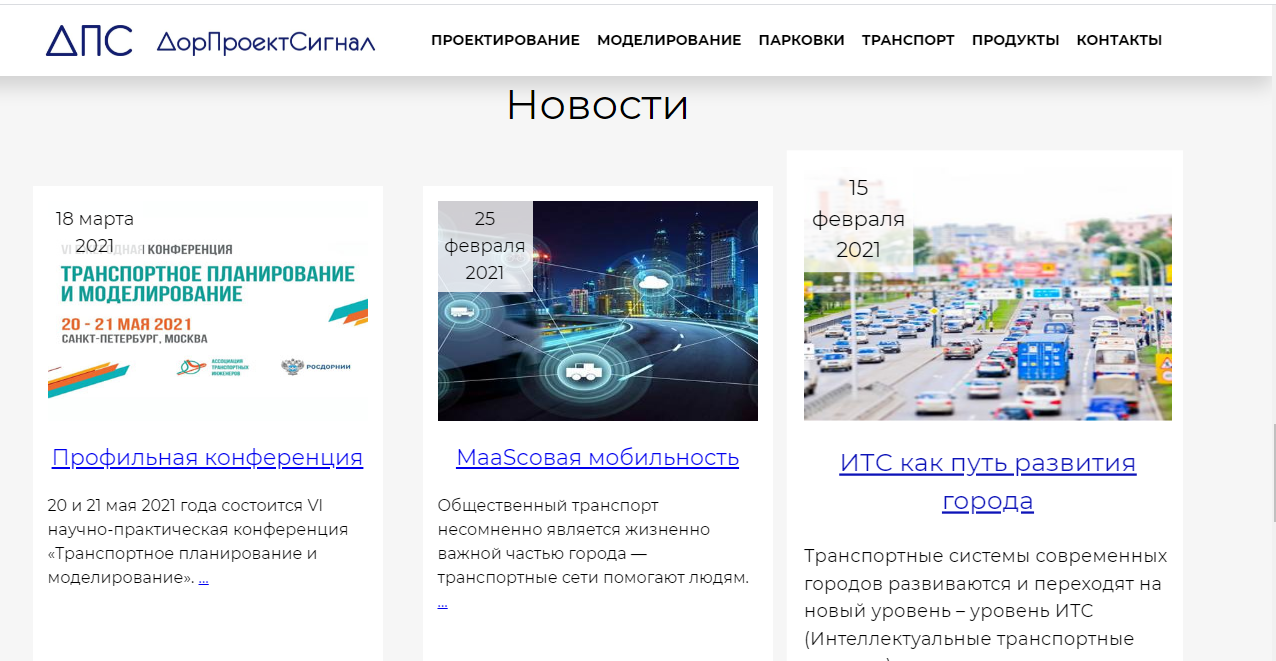The width and height of the screenshot is (1276, 661).
Task: Click text starting '20 и 21 мая 2021 года'
Action: [x=198, y=541]
